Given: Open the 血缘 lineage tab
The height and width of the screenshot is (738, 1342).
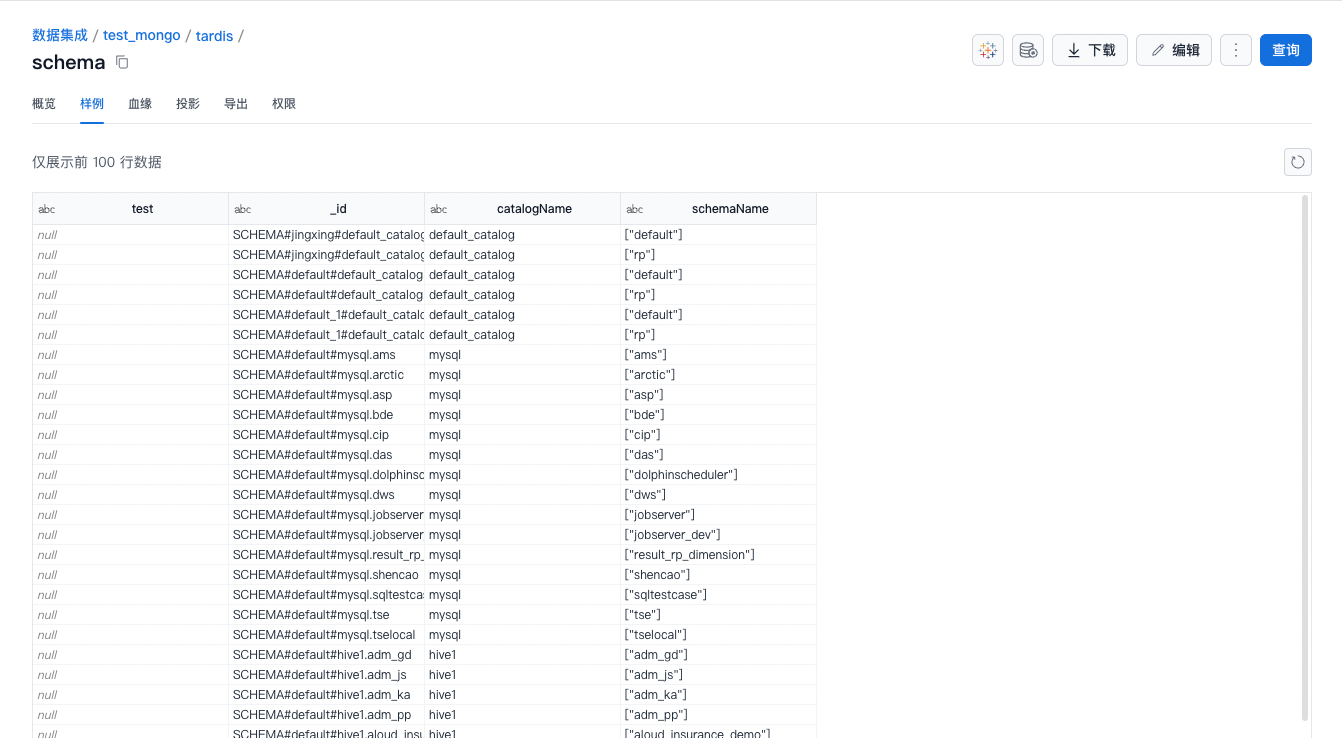Looking at the screenshot, I should coord(140,104).
